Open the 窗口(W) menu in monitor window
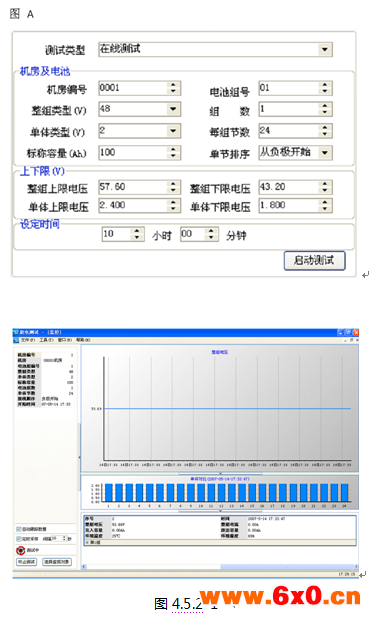 coord(64,340)
